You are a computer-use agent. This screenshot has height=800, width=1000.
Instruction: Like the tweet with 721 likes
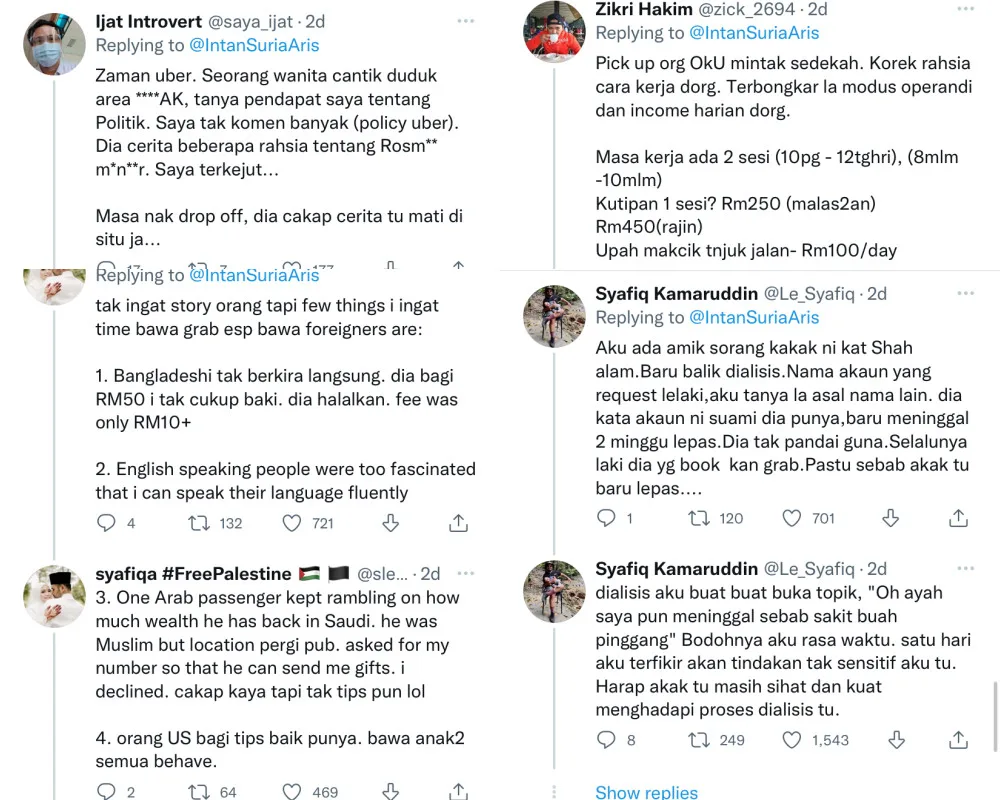point(292,522)
